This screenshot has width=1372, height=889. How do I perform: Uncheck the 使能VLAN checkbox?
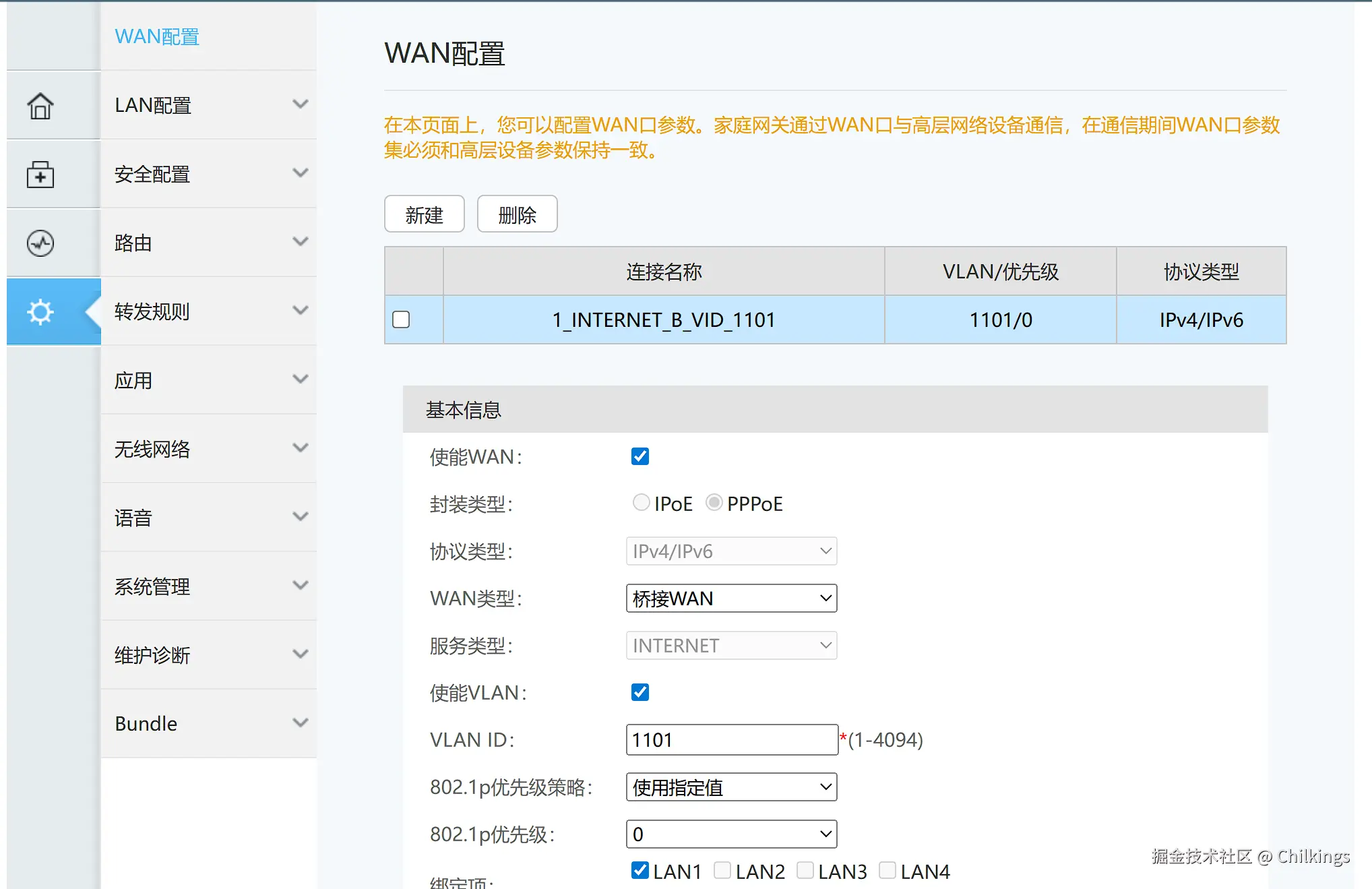639,692
